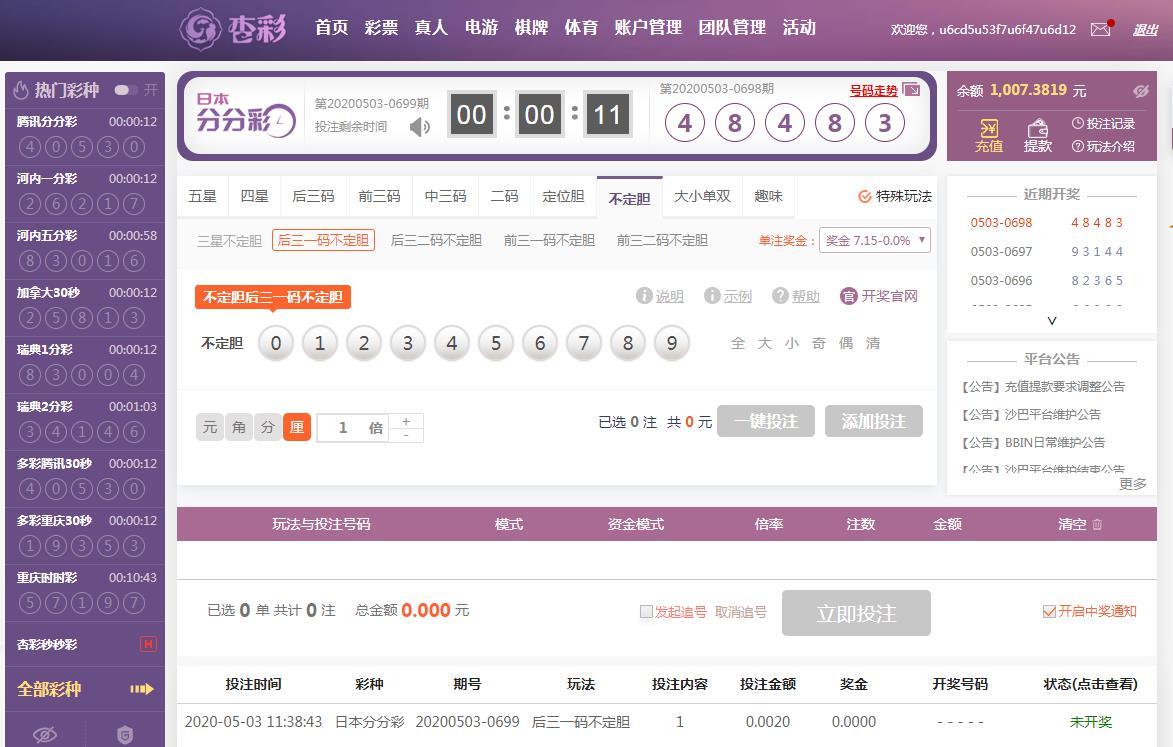Click the 添加投注 button
Viewport: 1173px width, 747px height.
tap(874, 421)
